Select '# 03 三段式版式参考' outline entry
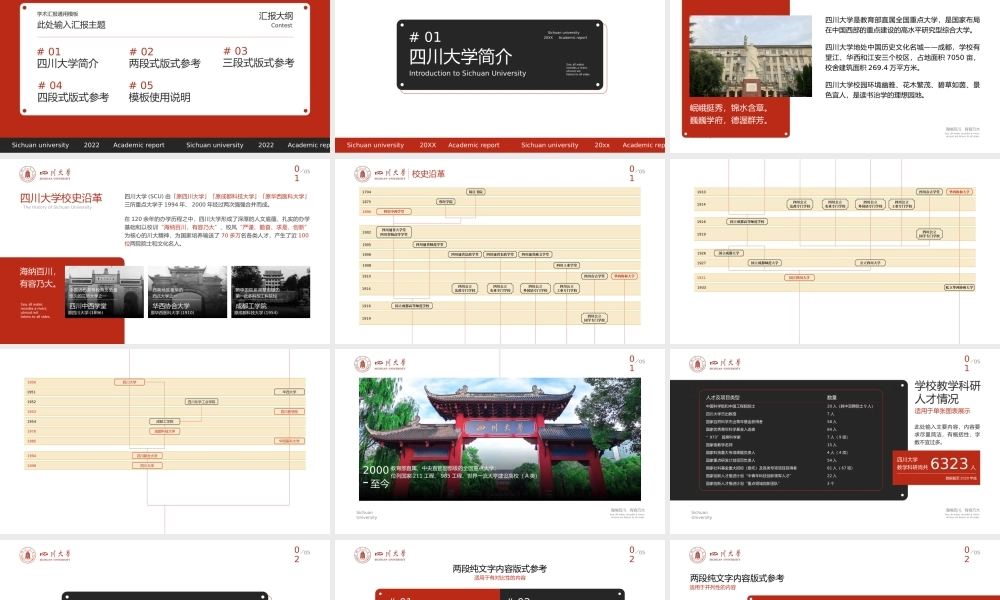The width and height of the screenshot is (1000, 600). coord(258,57)
